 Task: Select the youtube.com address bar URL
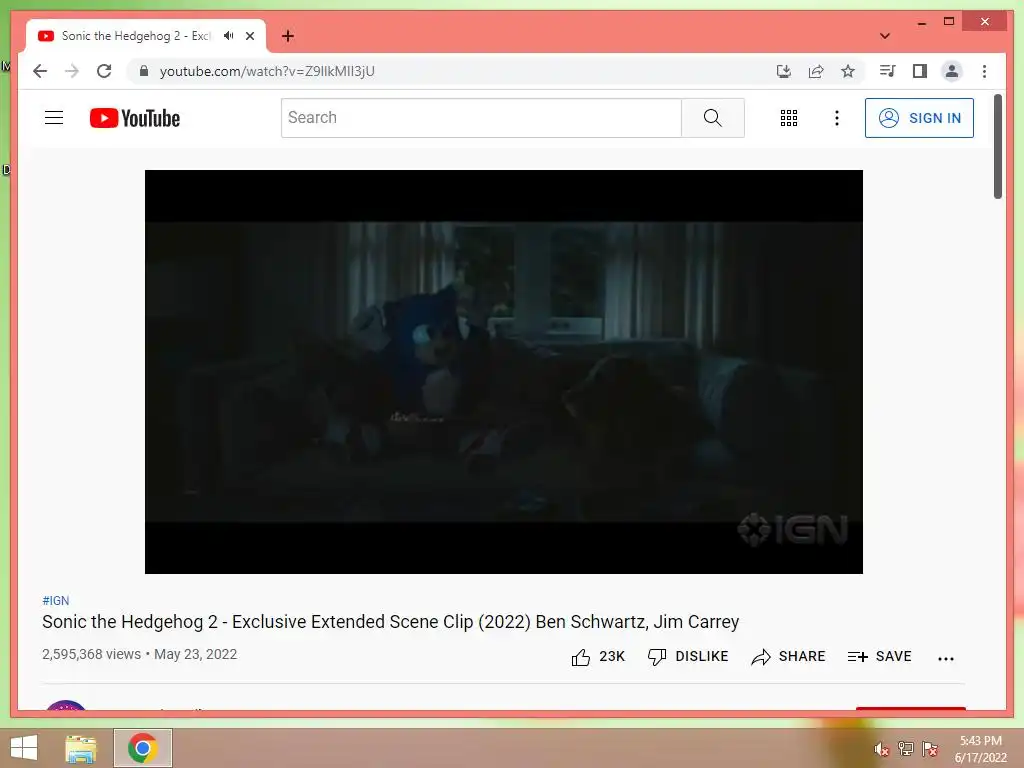(267, 71)
